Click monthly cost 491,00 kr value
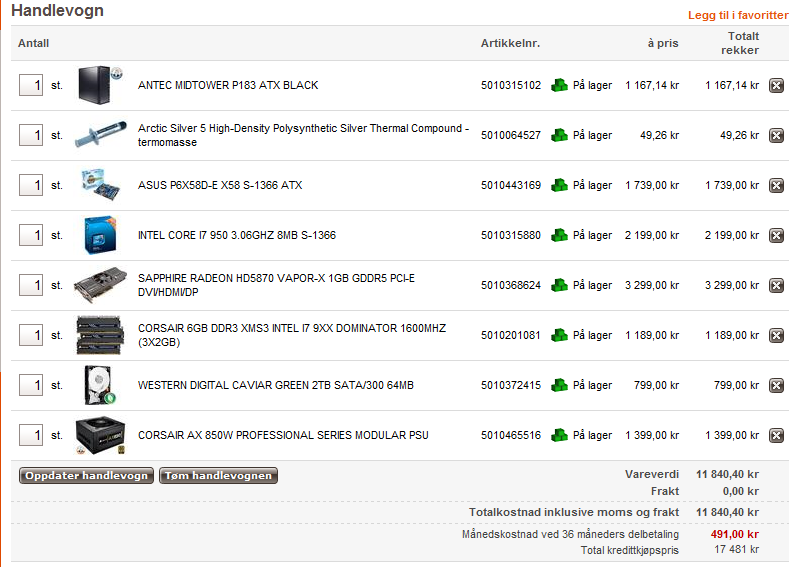 tap(734, 534)
